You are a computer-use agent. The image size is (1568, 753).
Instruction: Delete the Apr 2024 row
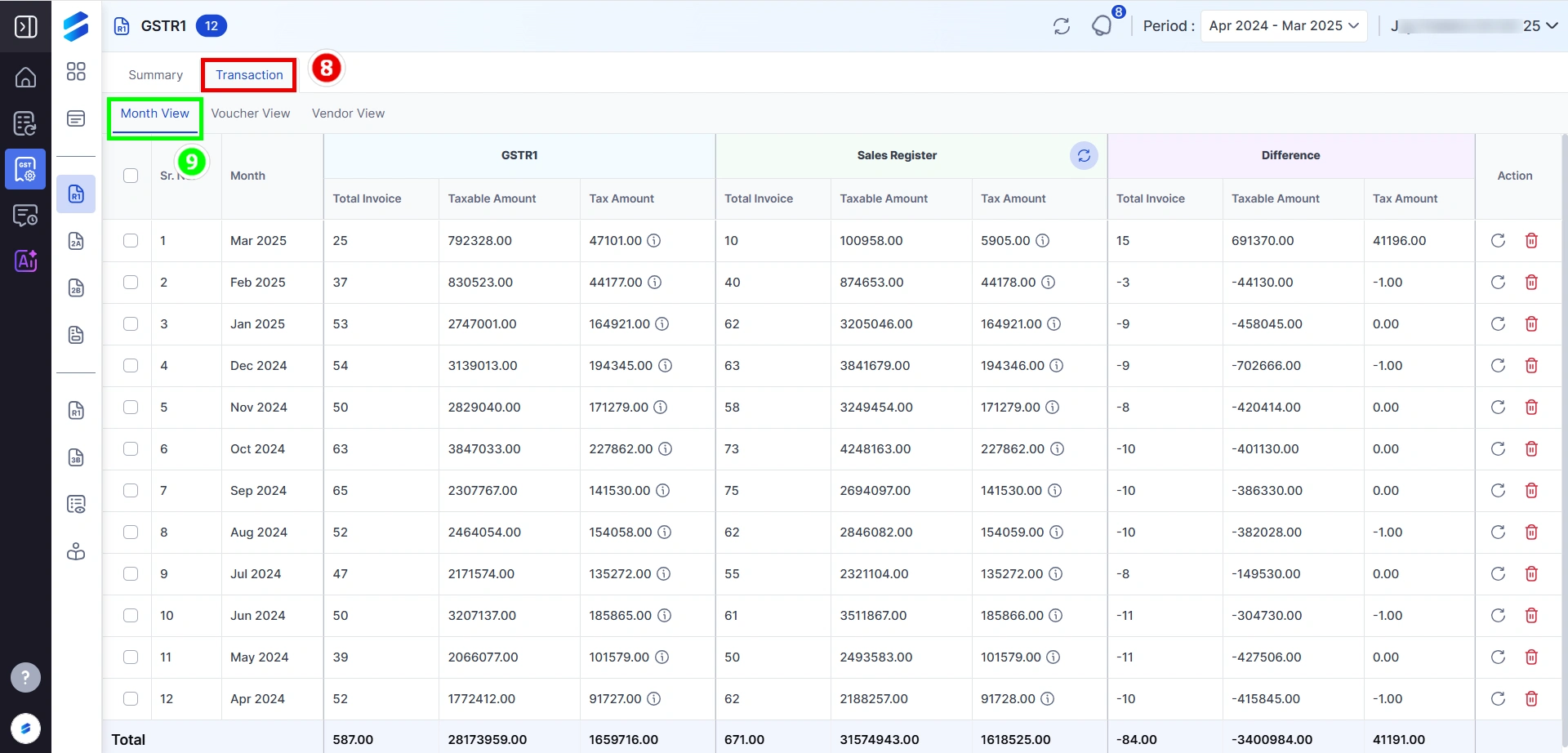[x=1531, y=698]
